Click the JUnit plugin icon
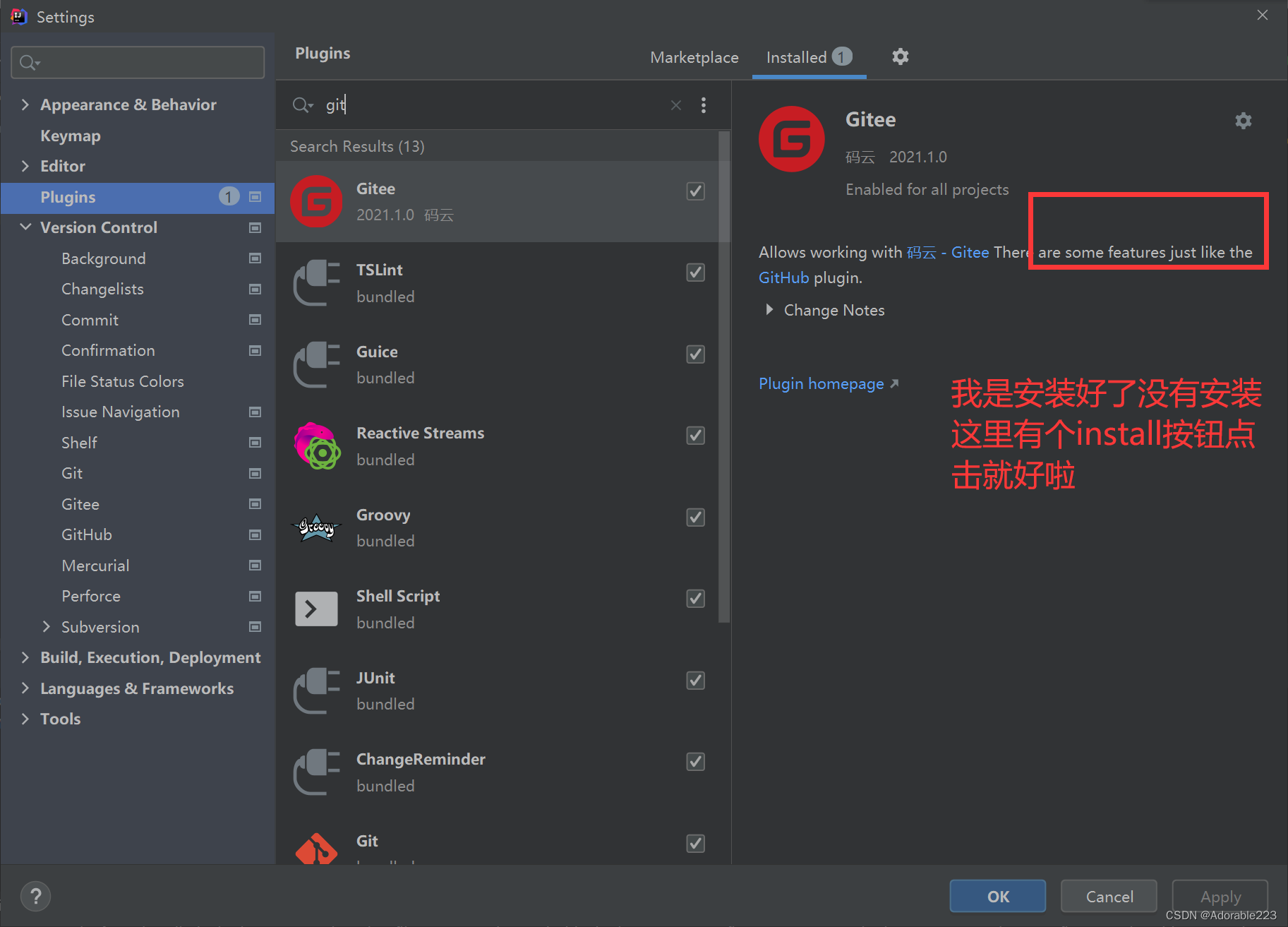 tap(316, 690)
